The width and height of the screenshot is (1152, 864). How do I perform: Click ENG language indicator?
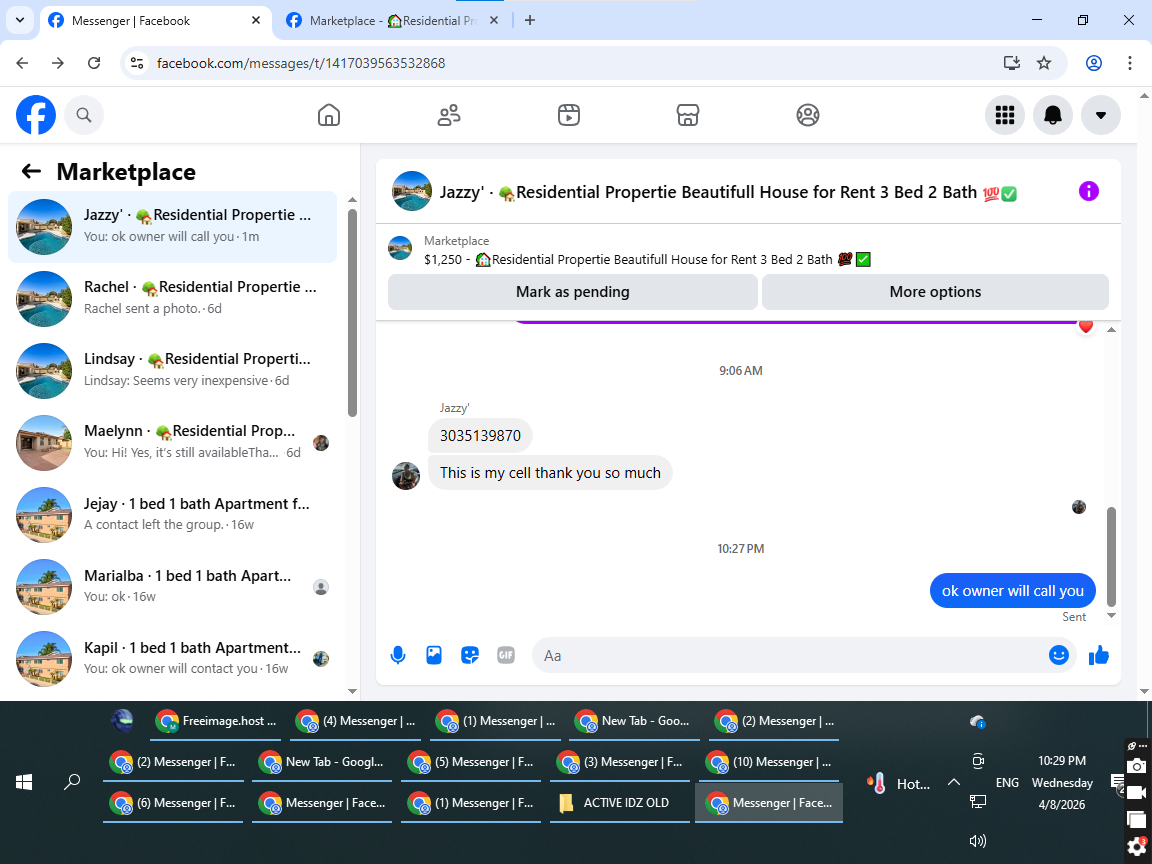[x=1007, y=782]
